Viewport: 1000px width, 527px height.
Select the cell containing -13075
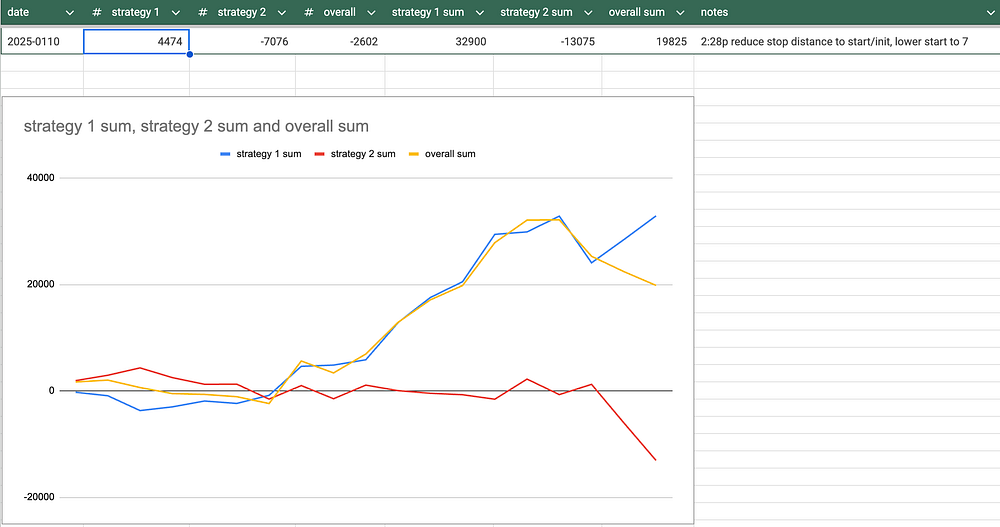(x=547, y=41)
